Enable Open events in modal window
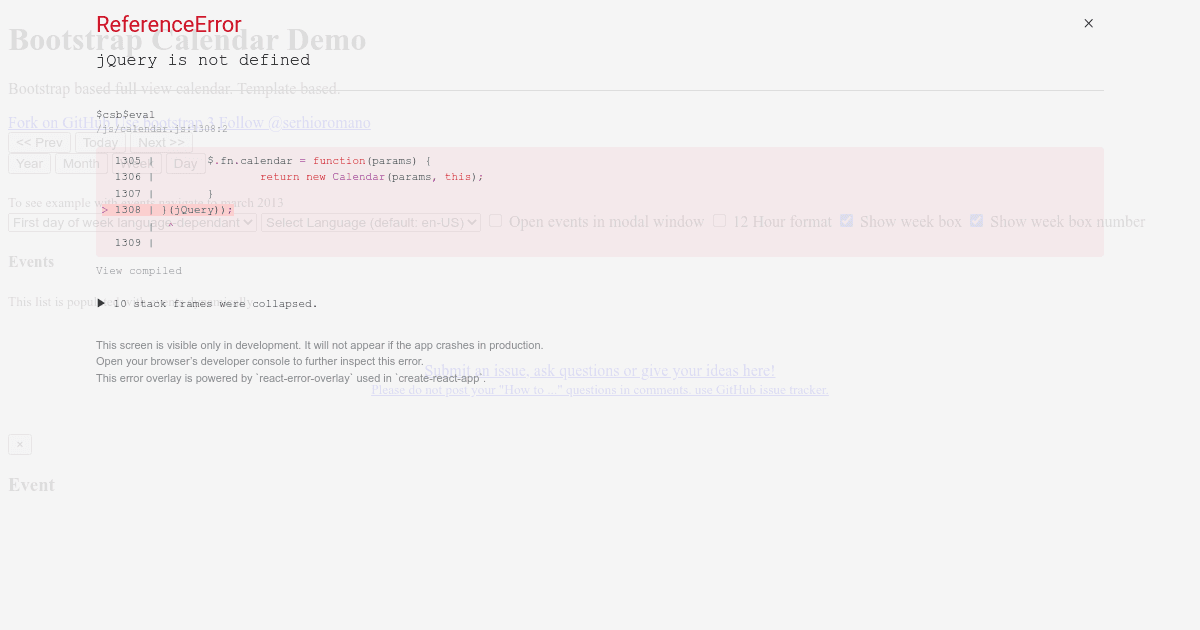 pos(495,220)
